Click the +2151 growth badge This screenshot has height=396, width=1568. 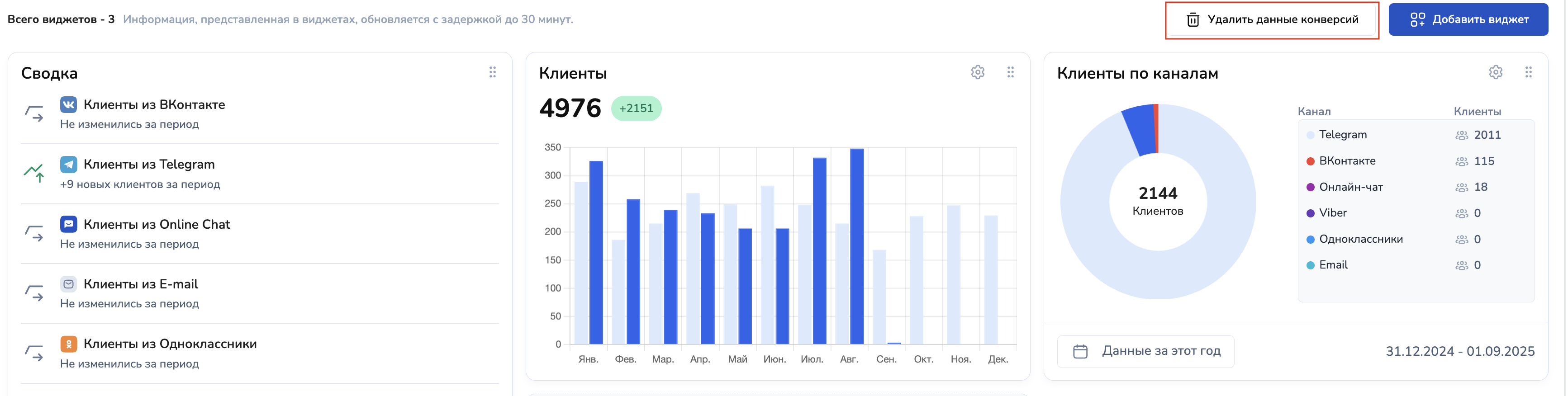636,108
